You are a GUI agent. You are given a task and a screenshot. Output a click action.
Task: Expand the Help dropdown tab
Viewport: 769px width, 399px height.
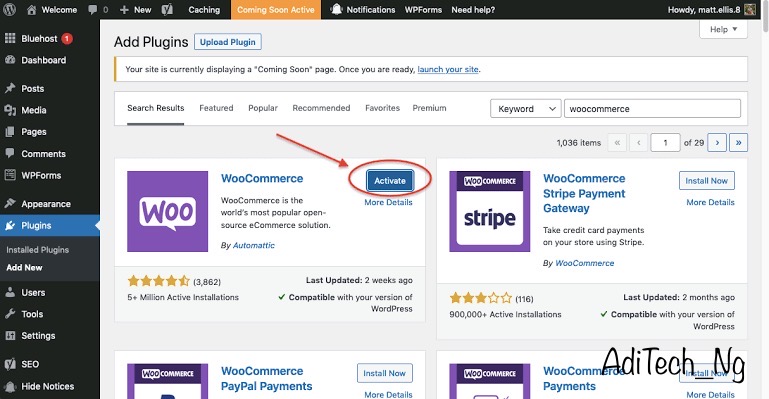723,29
